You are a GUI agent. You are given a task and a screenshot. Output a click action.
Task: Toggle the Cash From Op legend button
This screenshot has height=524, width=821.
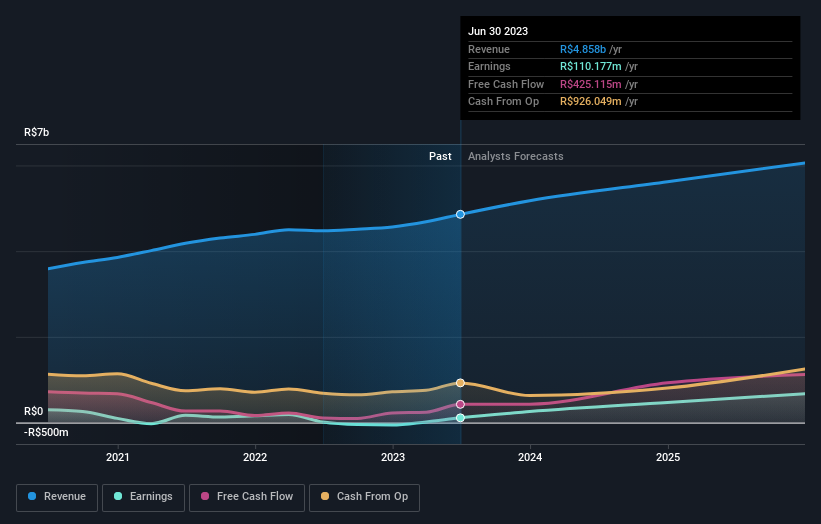tap(364, 497)
